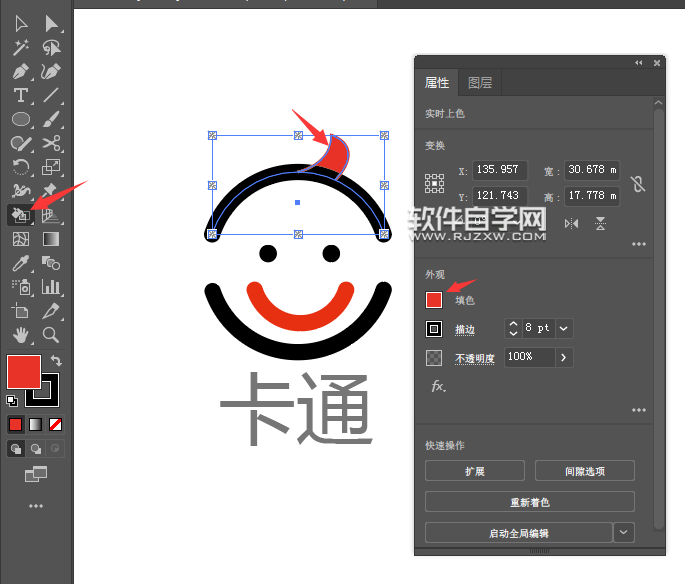This screenshot has height=584, width=685.
Task: Pick the Eyedropper tool
Action: tap(20, 263)
